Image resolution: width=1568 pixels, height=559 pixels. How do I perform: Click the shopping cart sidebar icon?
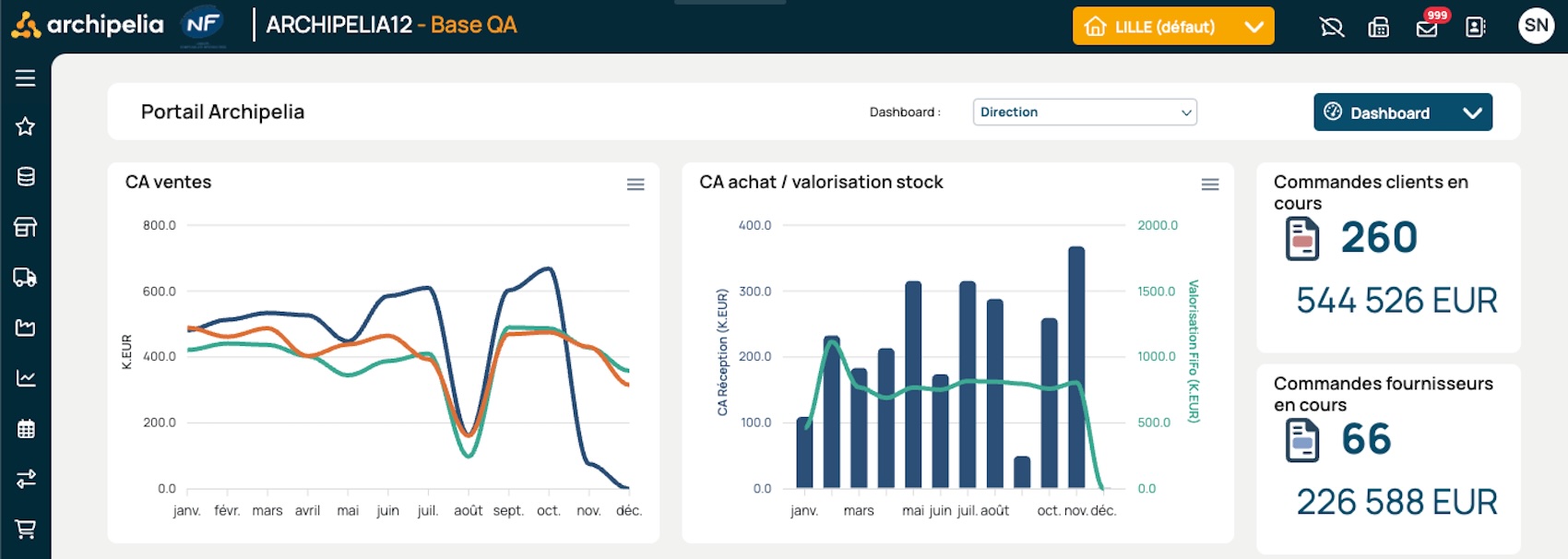pyautogui.click(x=25, y=529)
